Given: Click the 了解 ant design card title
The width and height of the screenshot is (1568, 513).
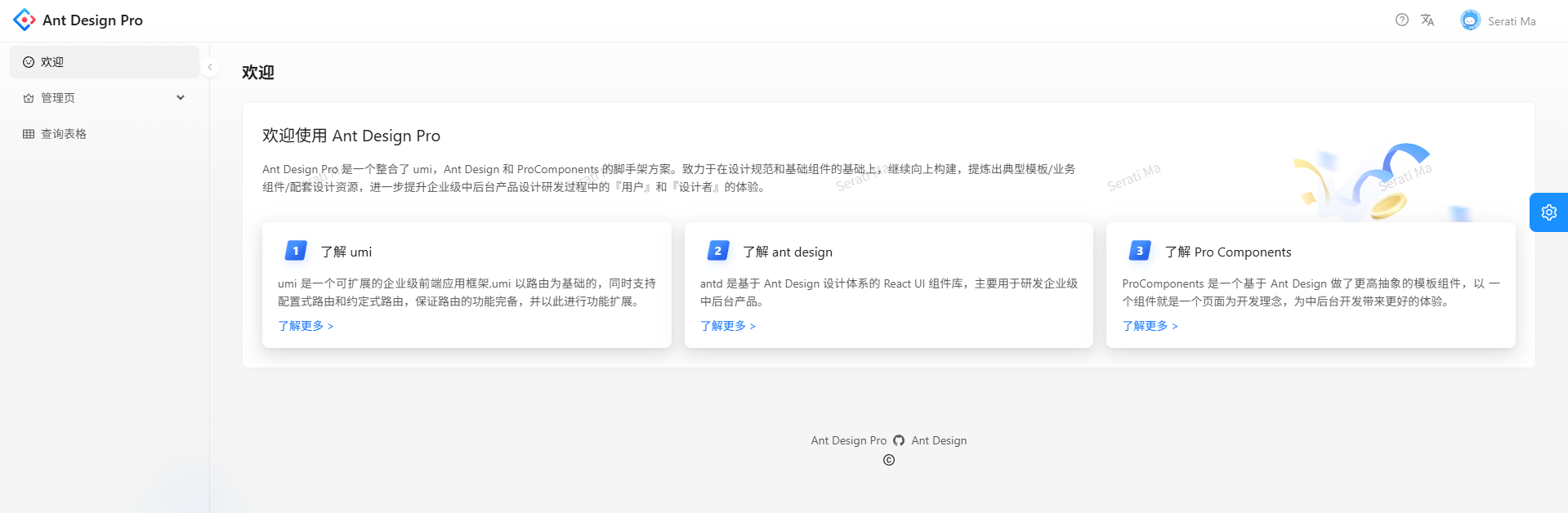Looking at the screenshot, I should click(x=788, y=252).
